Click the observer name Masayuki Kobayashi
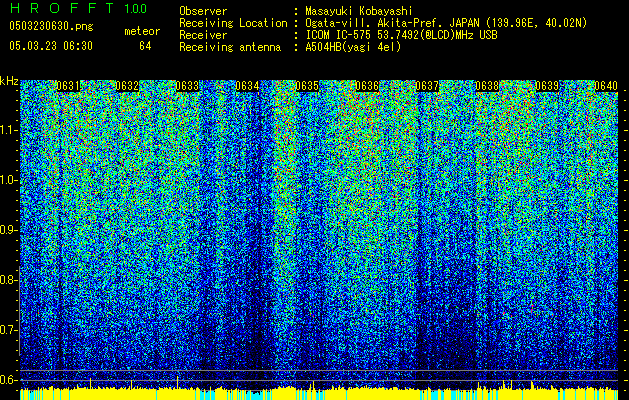Screen dimensions: 629x400 tap(359, 11)
